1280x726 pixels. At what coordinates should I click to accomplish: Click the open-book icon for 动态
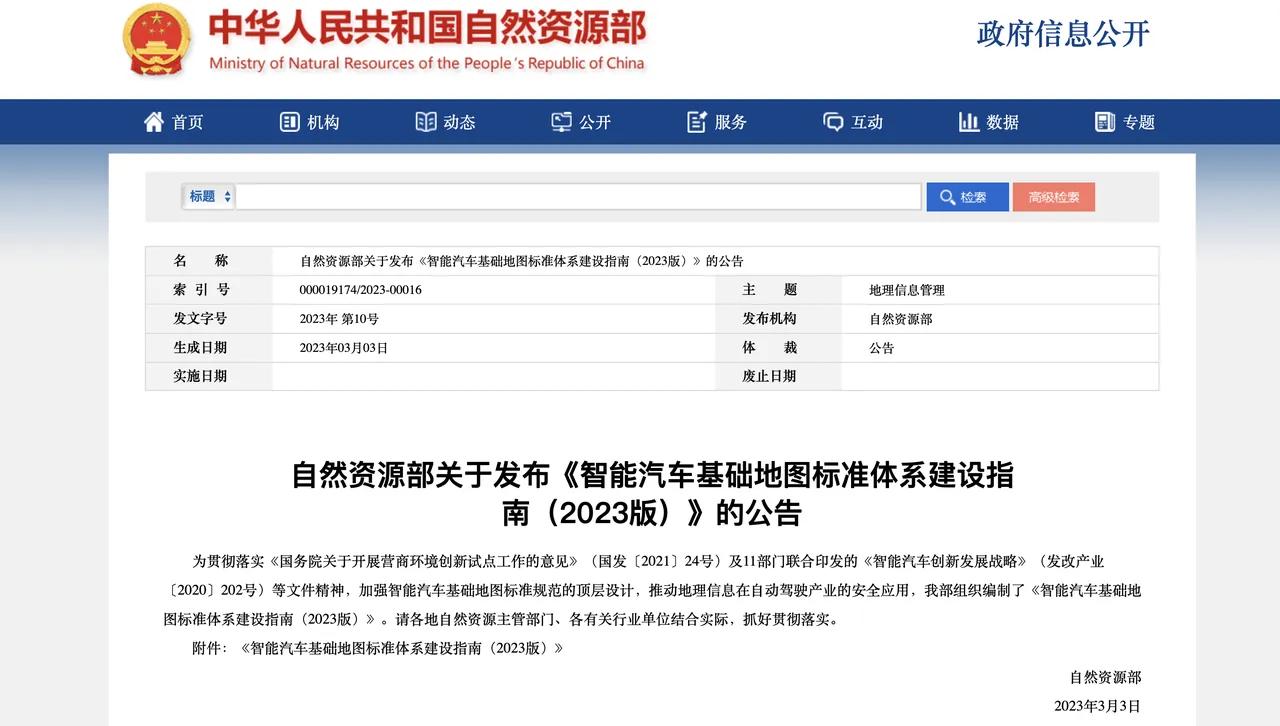(426, 122)
